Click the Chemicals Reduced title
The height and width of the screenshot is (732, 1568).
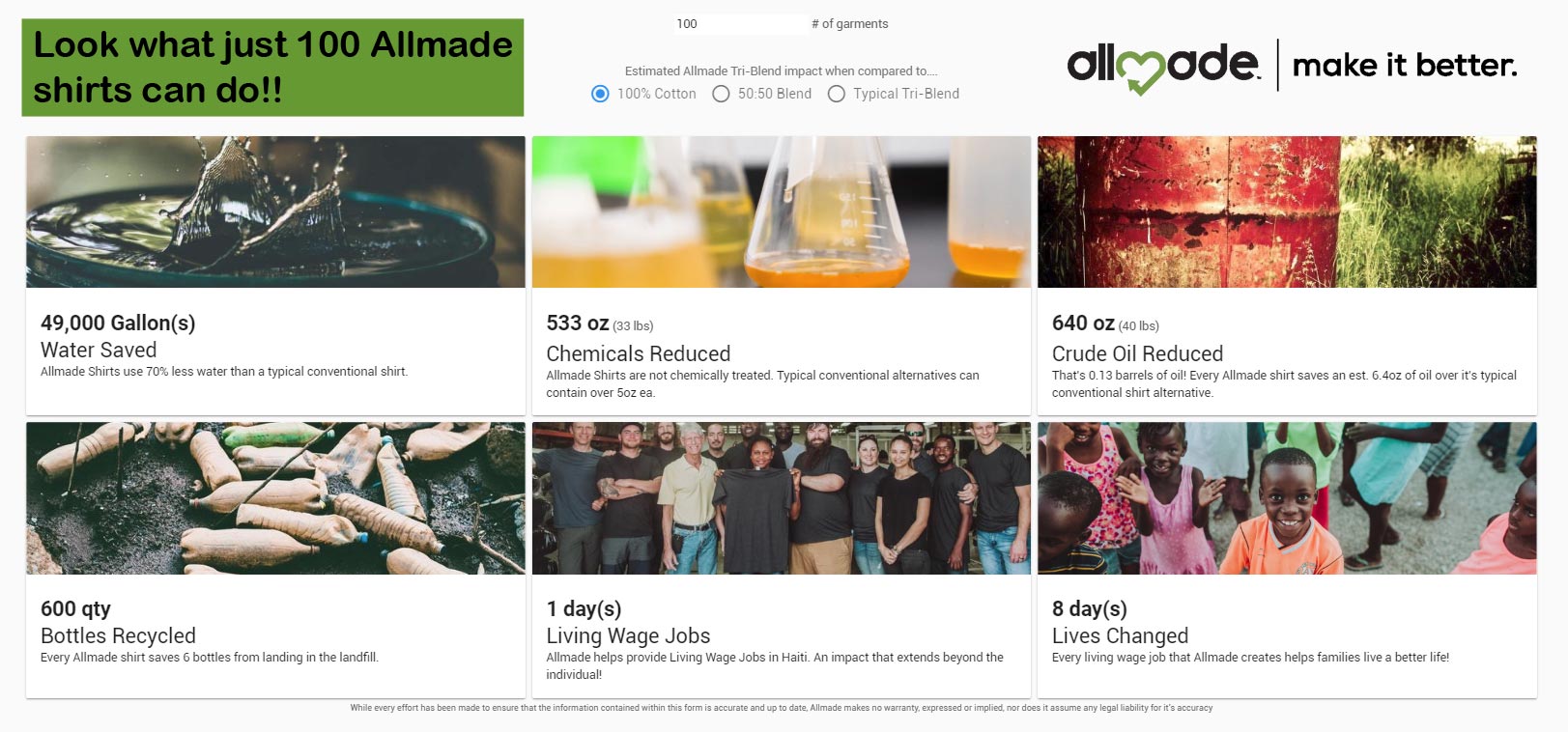coord(638,353)
